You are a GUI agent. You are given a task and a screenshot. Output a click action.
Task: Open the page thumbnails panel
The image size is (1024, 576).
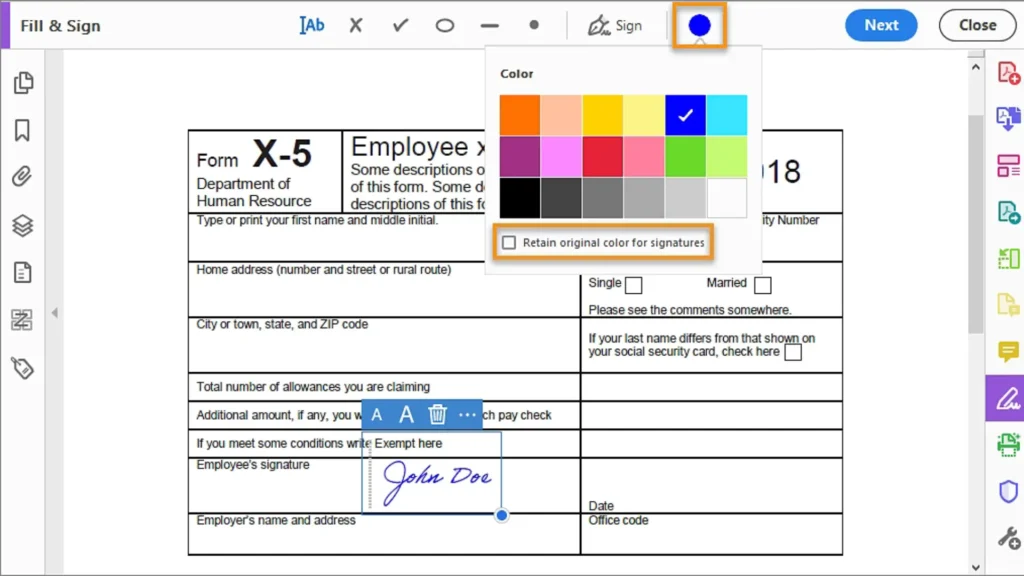click(24, 83)
